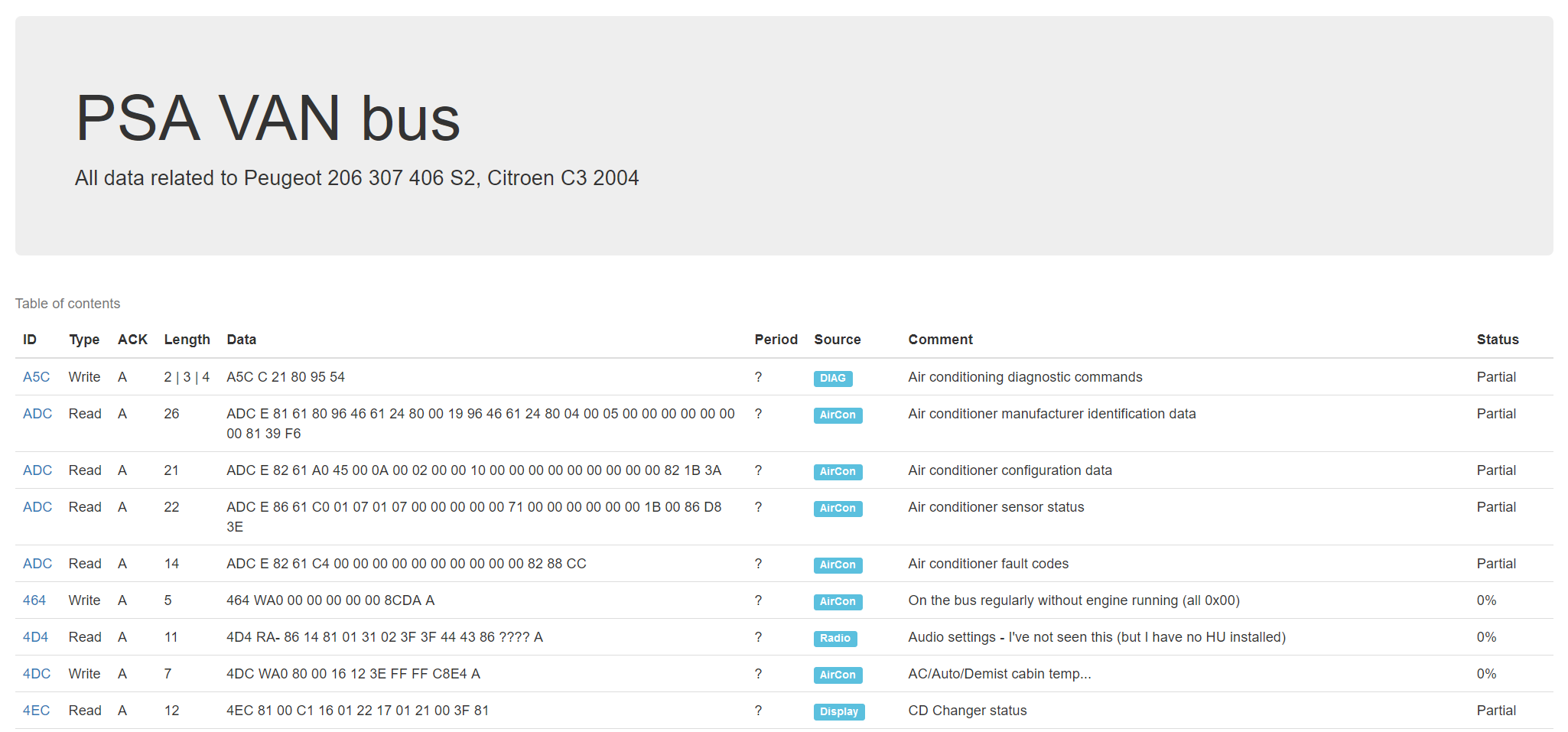This screenshot has height=732, width=1568.
Task: Select data cell starting '4D4 RA- 86 14'
Action: [385, 637]
